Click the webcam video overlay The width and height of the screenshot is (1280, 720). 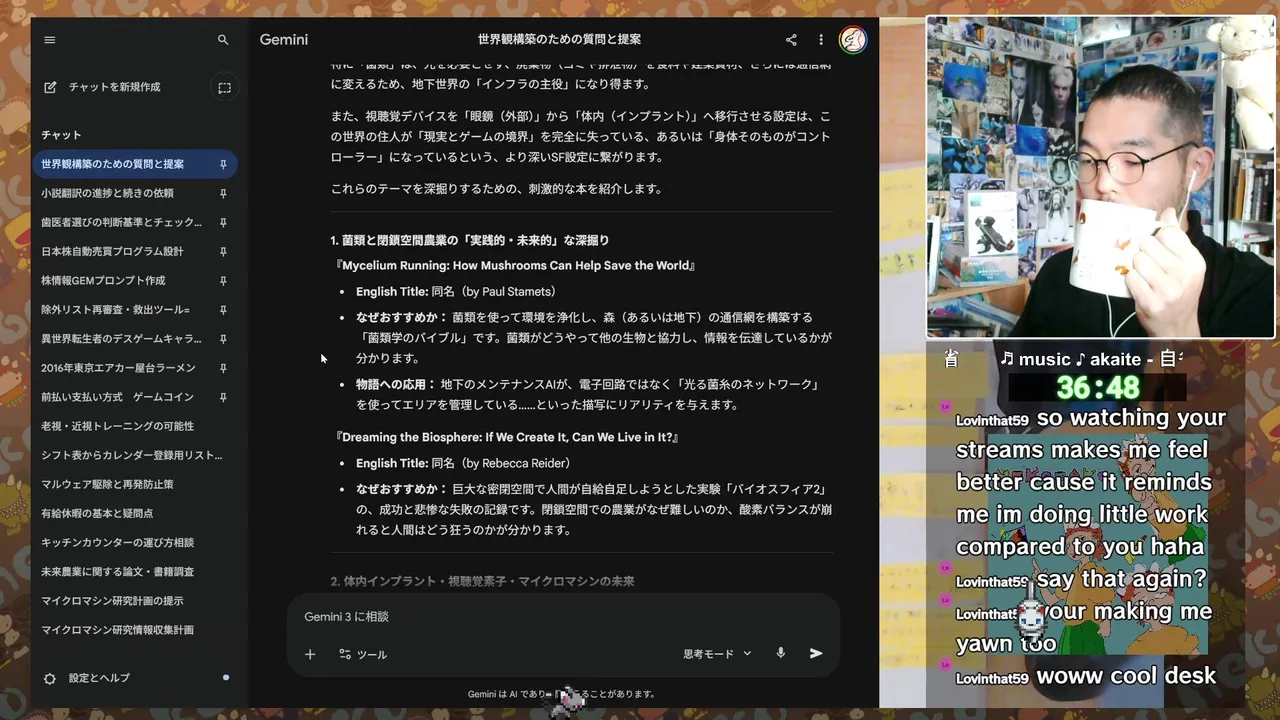pyautogui.click(x=1101, y=177)
